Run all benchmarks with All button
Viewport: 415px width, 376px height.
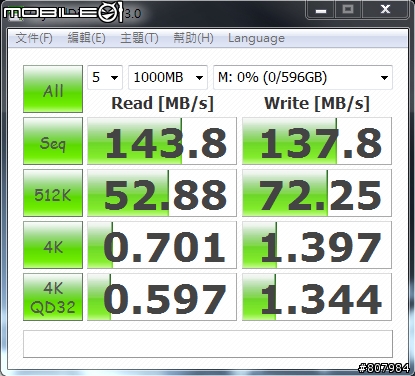[53, 89]
